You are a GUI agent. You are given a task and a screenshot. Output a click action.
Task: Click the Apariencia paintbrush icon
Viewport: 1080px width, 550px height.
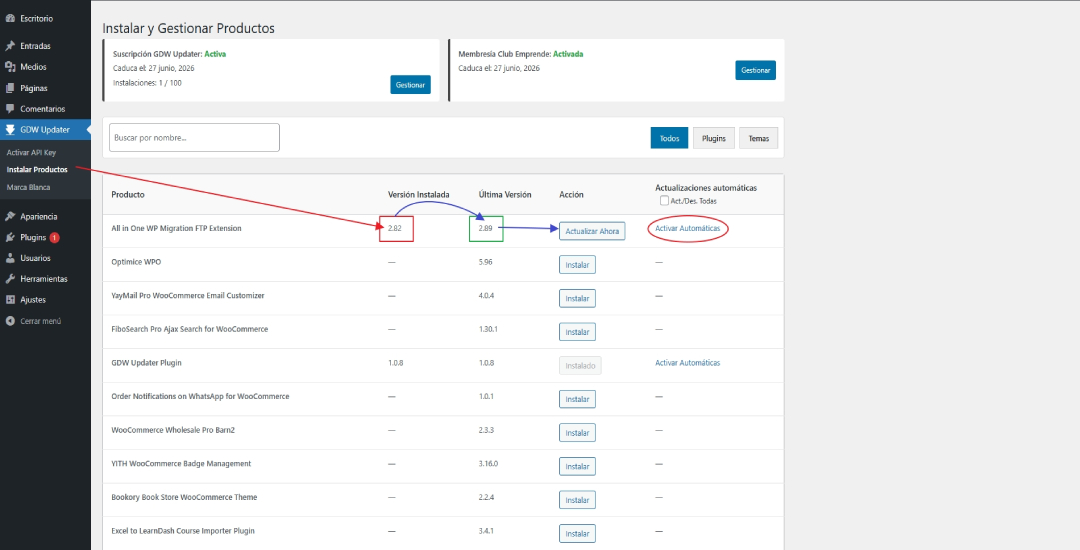click(x=10, y=216)
